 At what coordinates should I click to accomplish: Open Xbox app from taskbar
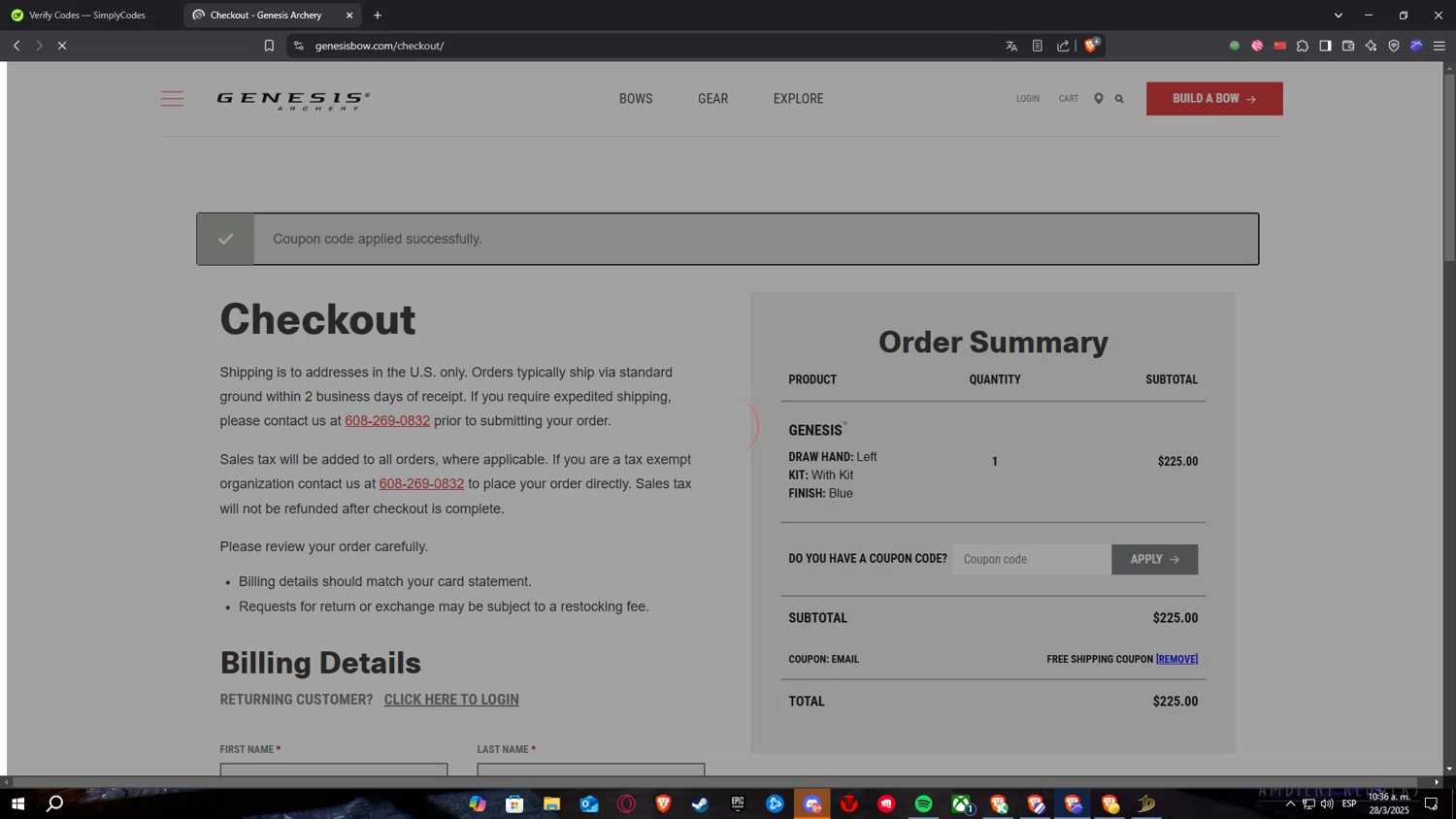pyautogui.click(x=961, y=803)
